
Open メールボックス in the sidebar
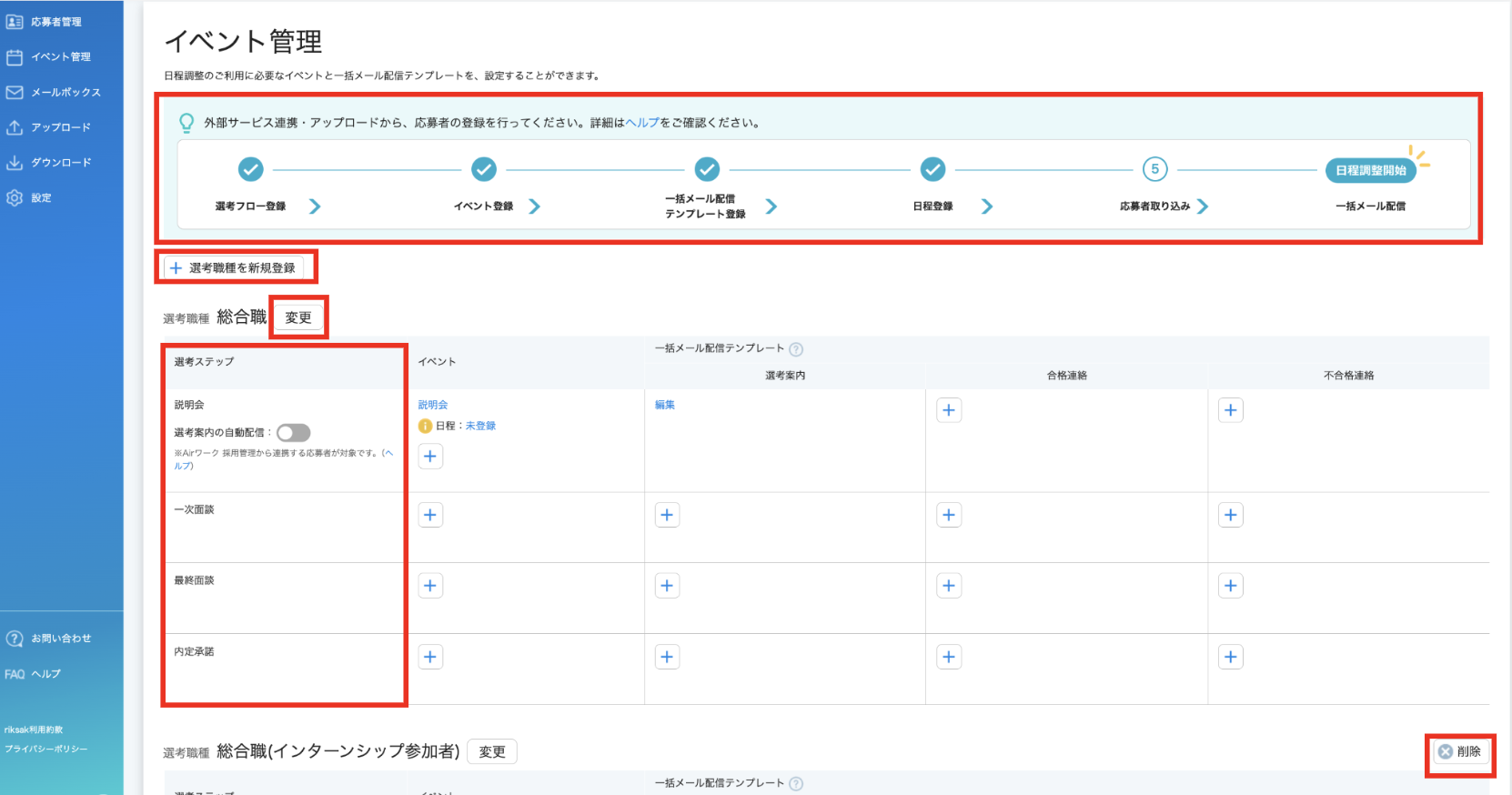point(53,92)
